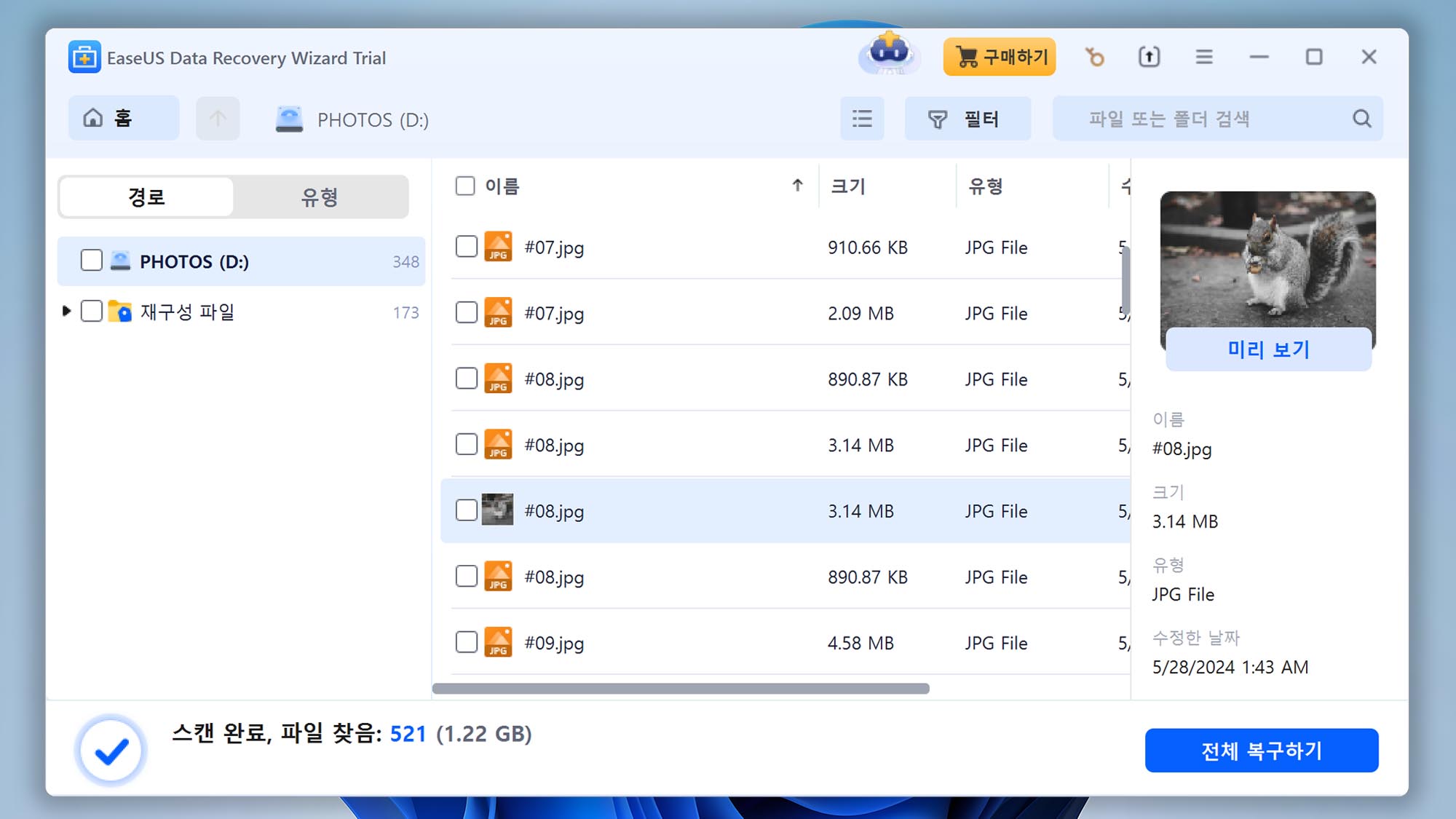Click the license key activation icon
The height and width of the screenshot is (819, 1456).
1094,57
